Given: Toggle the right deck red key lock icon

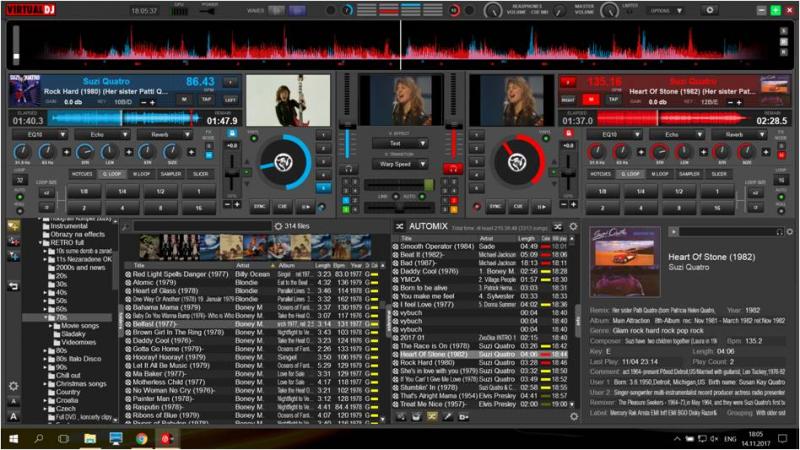Looking at the screenshot, I should point(568,133).
